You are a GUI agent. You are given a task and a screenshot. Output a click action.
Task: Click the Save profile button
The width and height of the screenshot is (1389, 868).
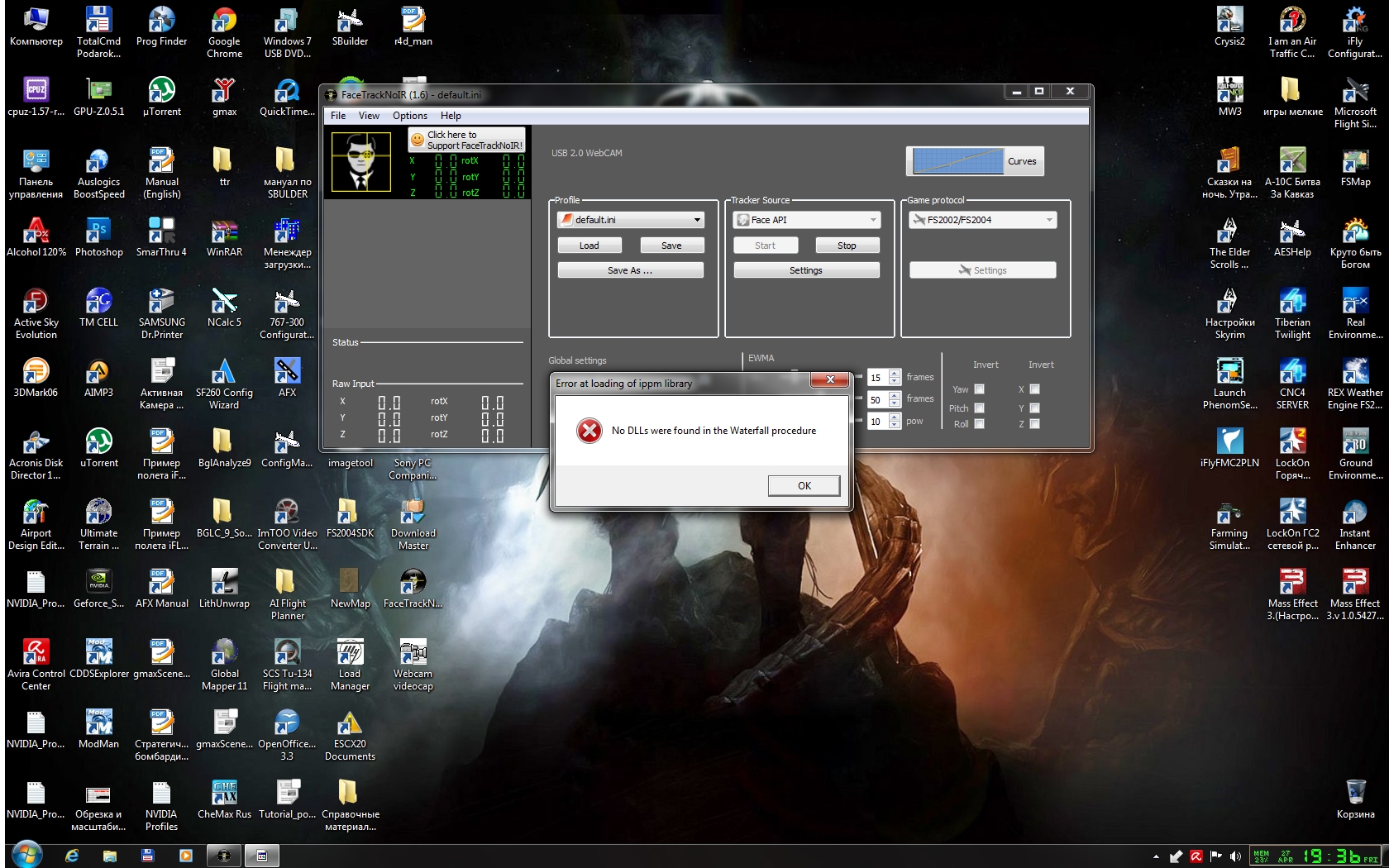pos(671,246)
